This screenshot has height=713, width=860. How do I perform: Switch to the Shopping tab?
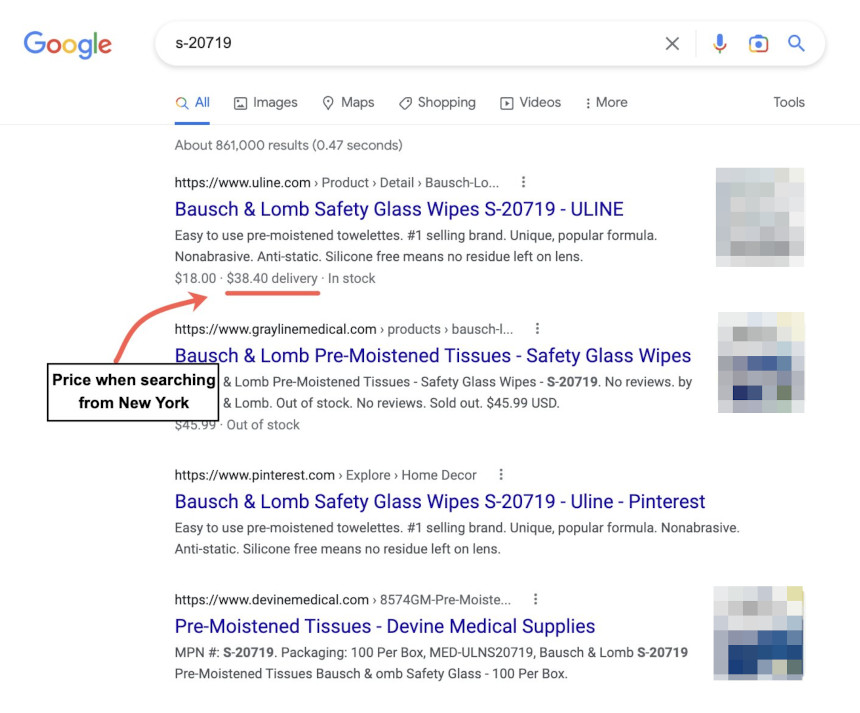point(437,102)
